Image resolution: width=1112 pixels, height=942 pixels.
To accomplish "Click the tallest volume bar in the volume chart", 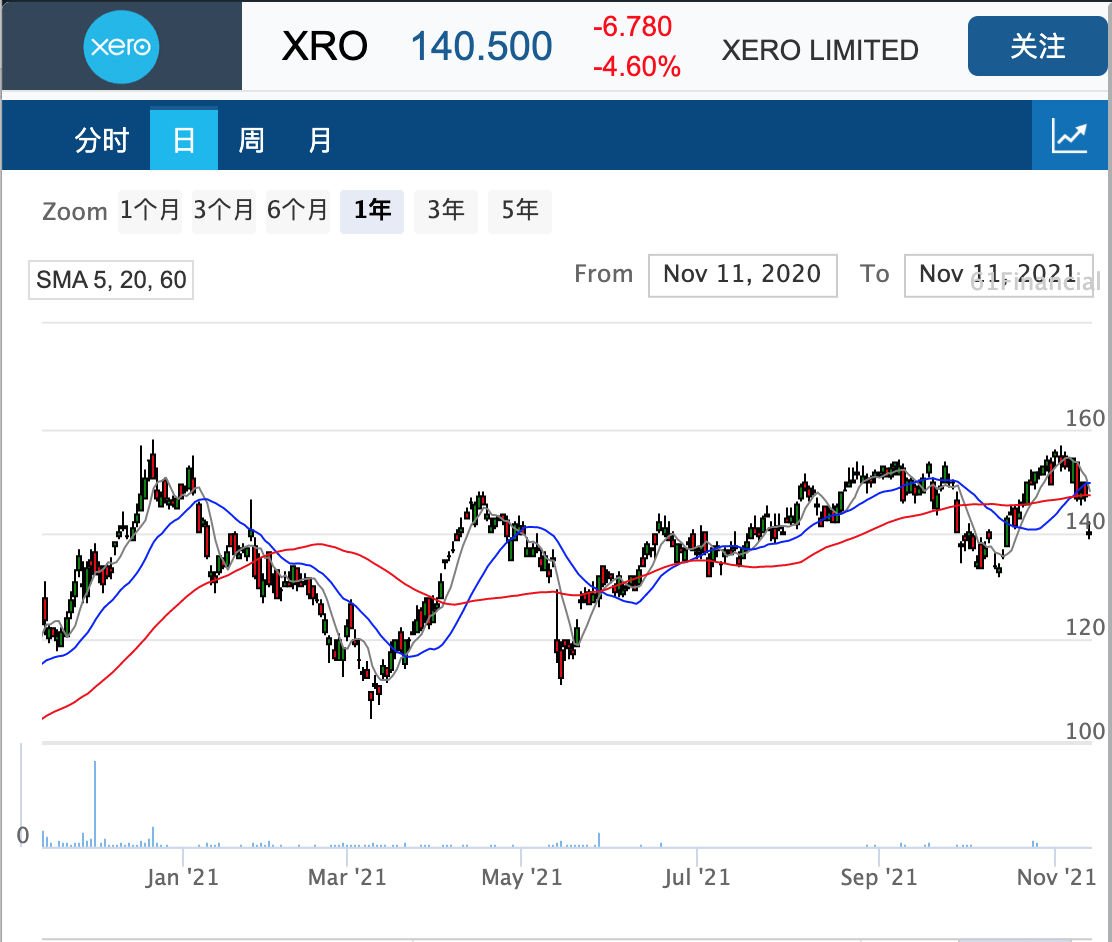I will (95, 804).
